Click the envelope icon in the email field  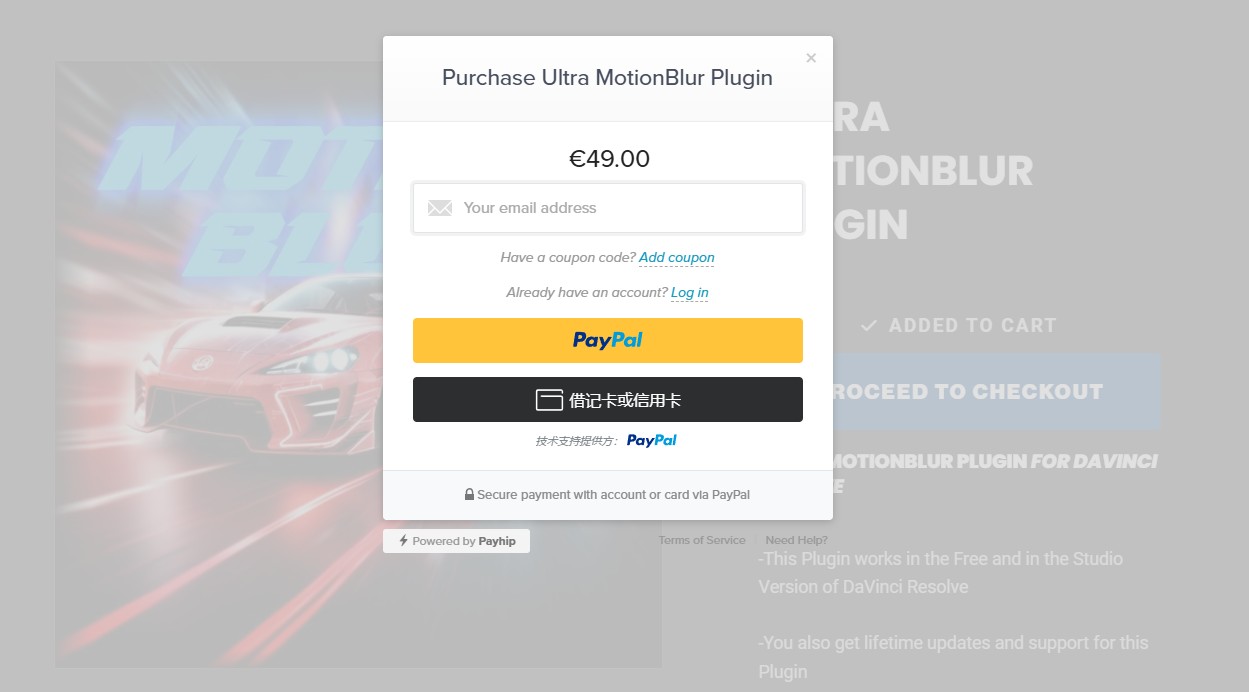click(440, 208)
